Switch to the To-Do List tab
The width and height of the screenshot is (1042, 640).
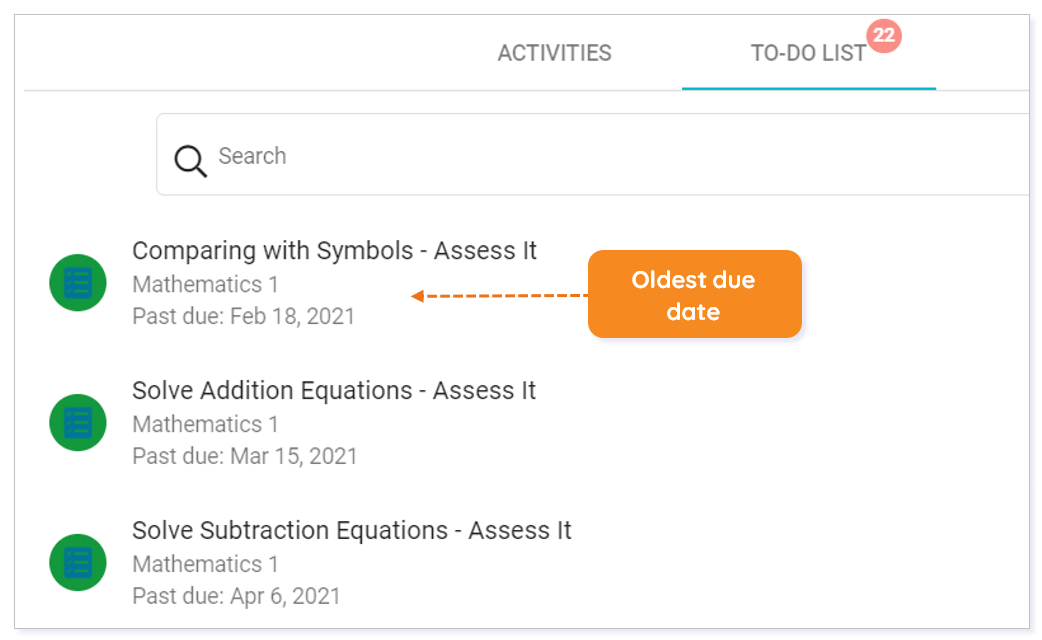coord(808,53)
